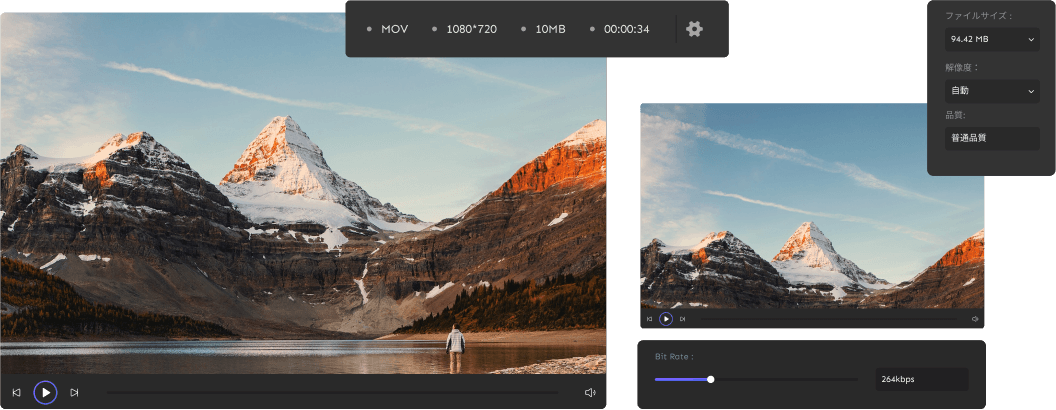Image resolution: width=1056 pixels, height=410 pixels.
Task: Skip to next frame in large player
Action: tap(74, 392)
